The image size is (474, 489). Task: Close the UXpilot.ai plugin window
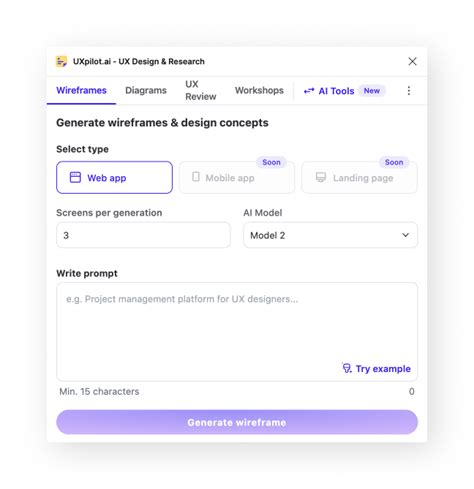coord(412,61)
